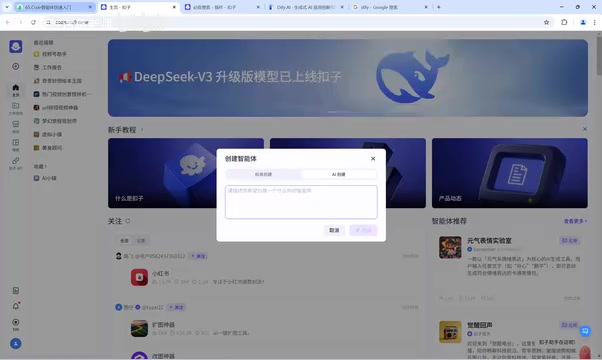Expand the 新手教程 chevron
Screen dimensions: 602x360
click(x=142, y=130)
